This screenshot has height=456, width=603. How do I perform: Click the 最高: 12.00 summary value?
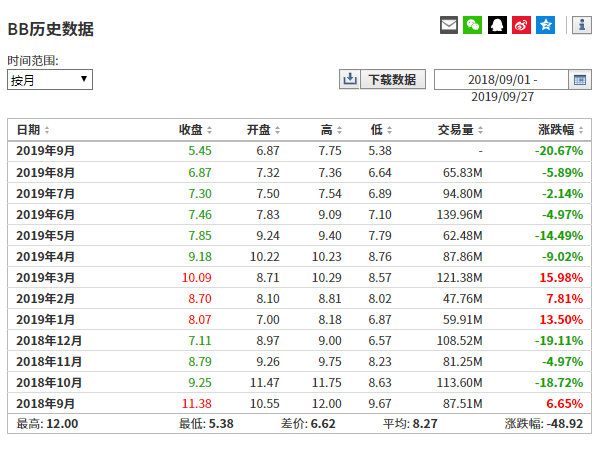click(x=47, y=424)
